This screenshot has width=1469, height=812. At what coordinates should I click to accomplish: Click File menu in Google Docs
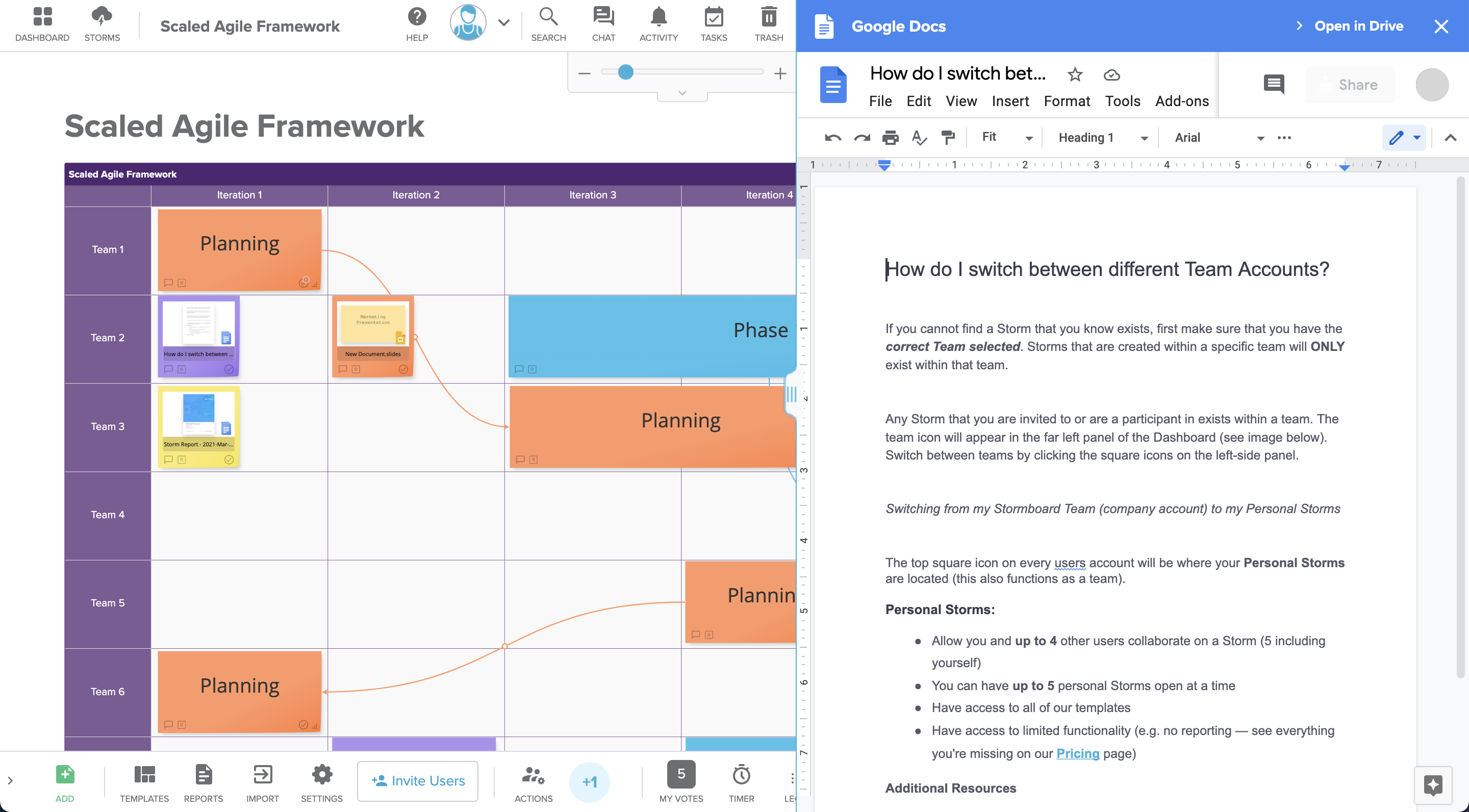879,101
